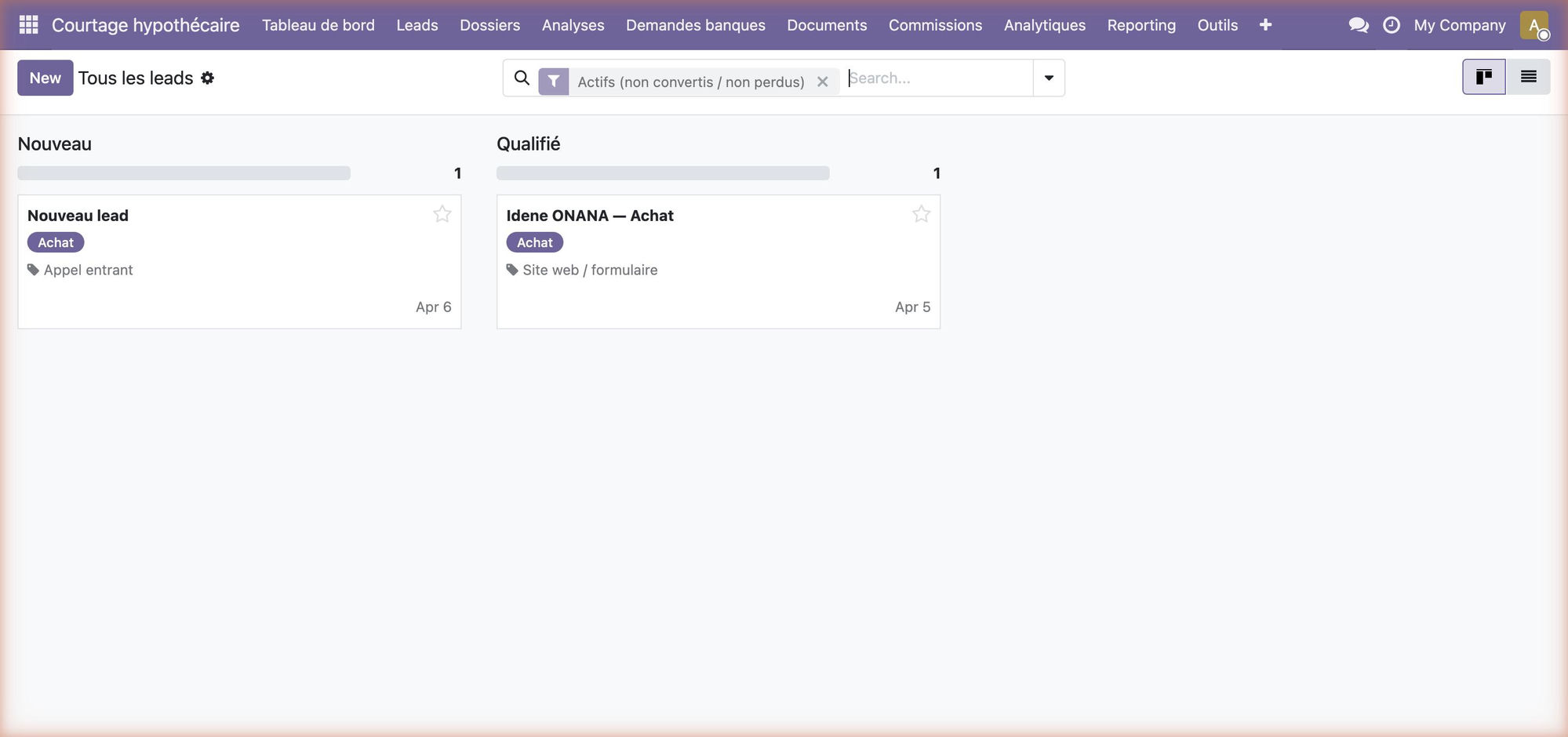The width and height of the screenshot is (1568, 737).
Task: Click the plus icon after Outils
Action: (x=1265, y=25)
